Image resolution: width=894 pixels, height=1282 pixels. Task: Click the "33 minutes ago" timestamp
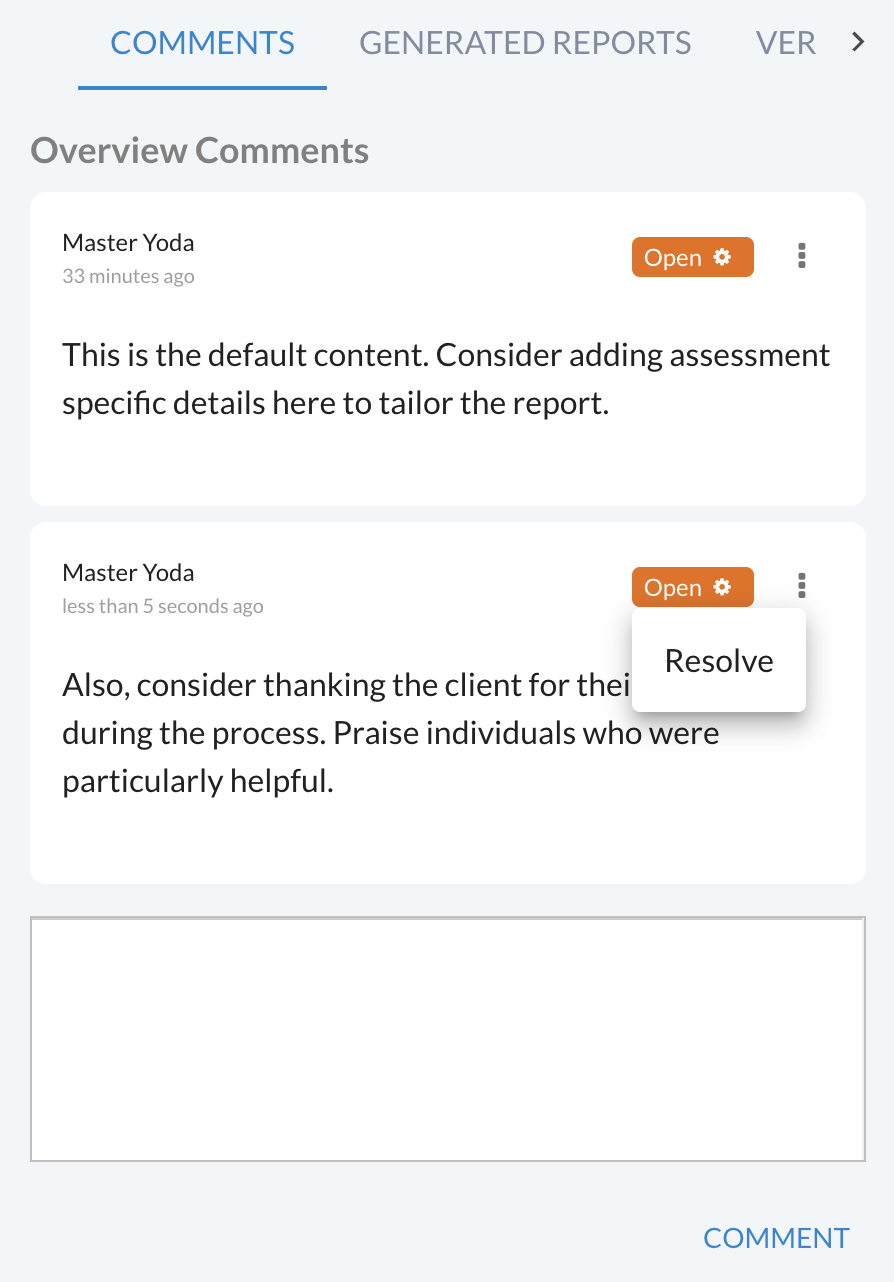pos(128,276)
